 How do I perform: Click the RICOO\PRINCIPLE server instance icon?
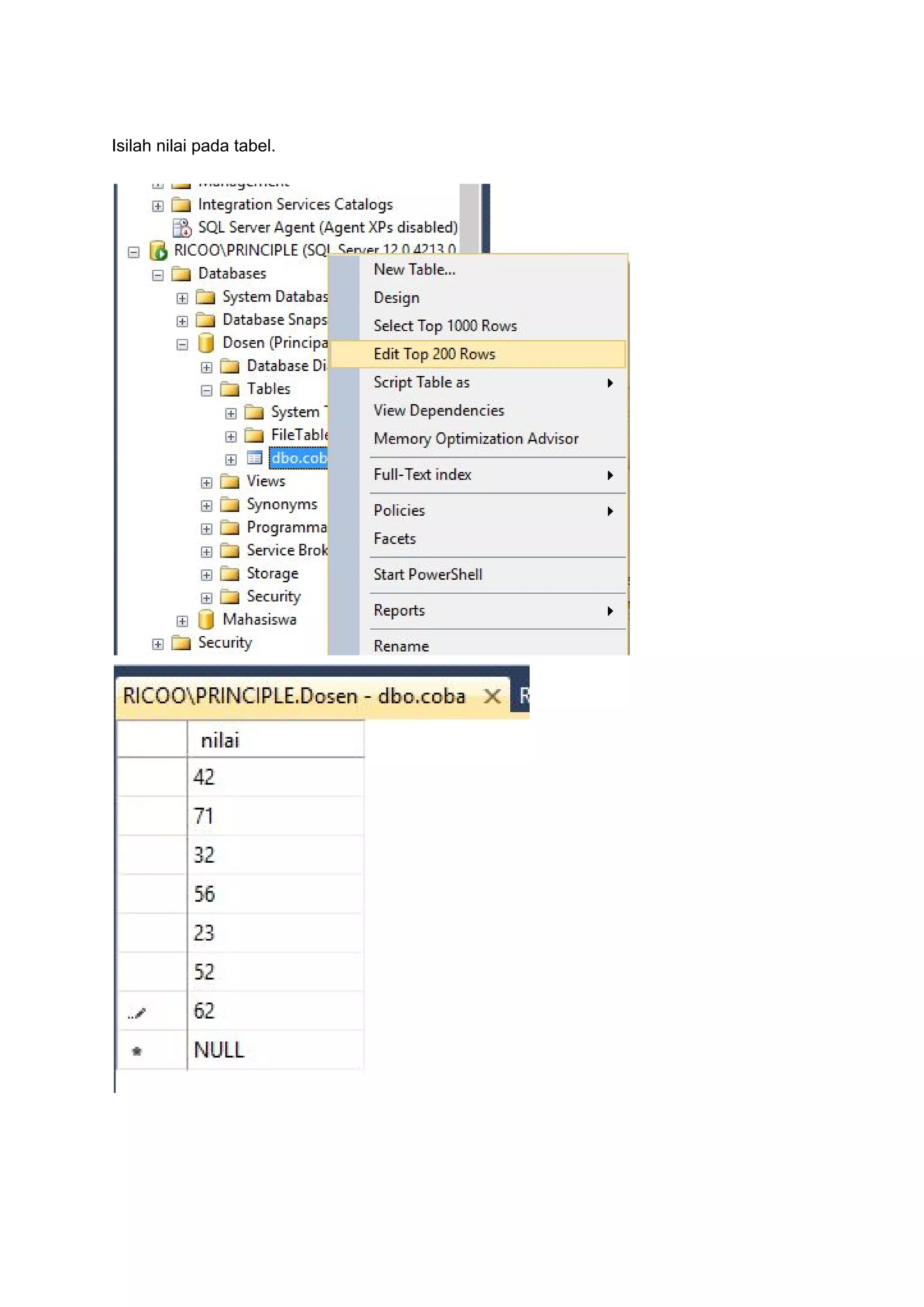(x=158, y=251)
